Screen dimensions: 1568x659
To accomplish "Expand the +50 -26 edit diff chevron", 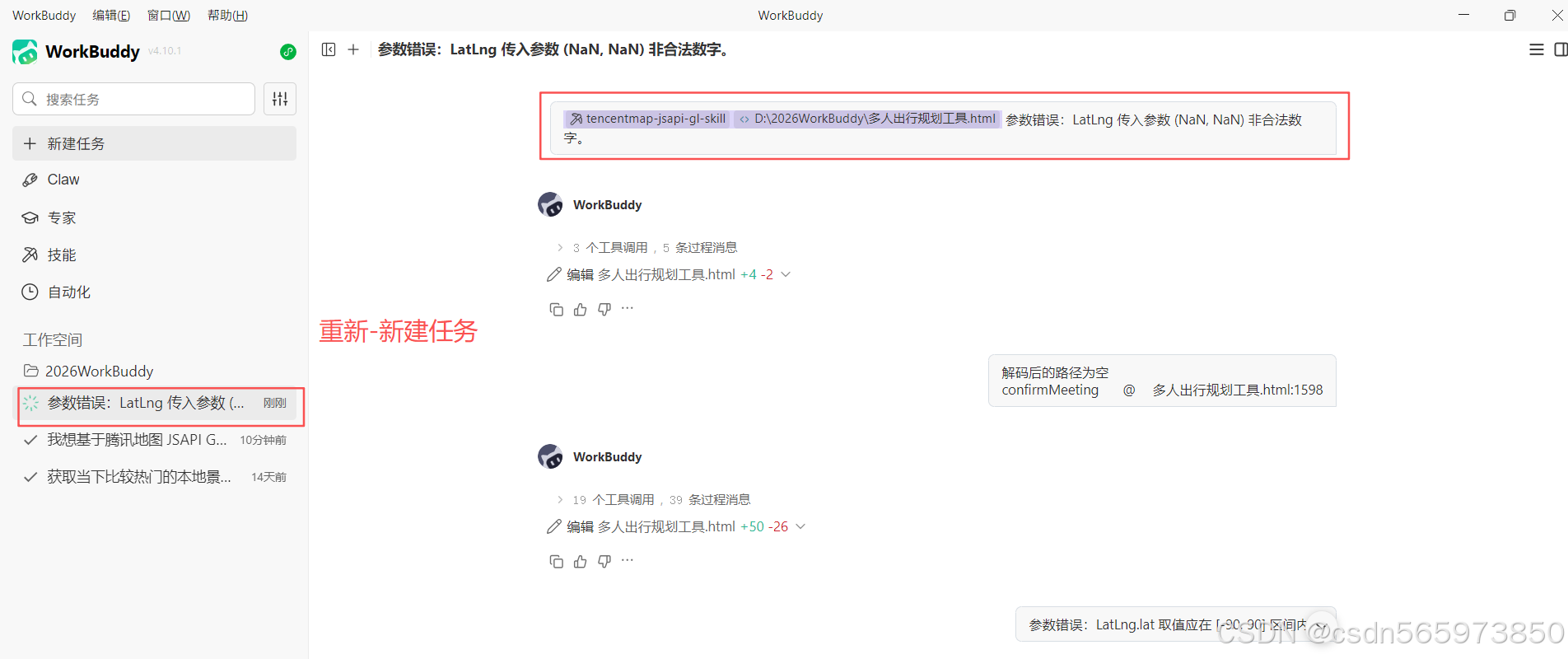I will point(800,526).
